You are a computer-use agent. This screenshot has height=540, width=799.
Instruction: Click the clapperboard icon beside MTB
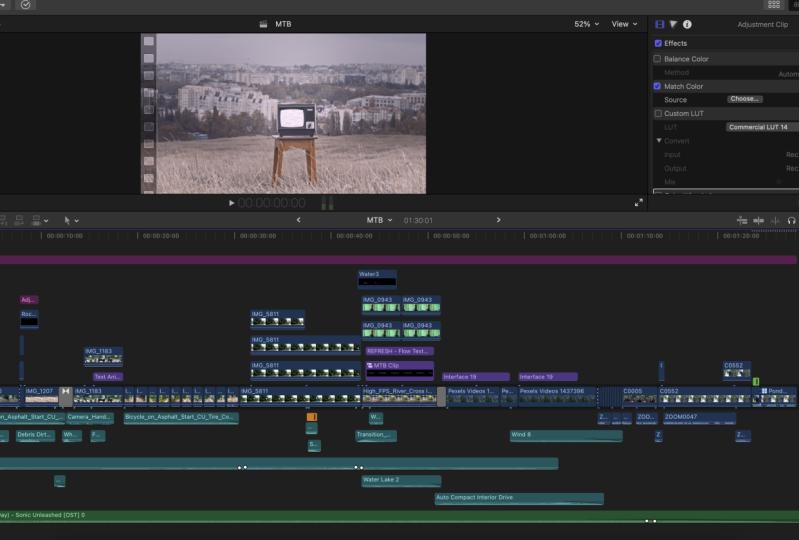coord(263,24)
